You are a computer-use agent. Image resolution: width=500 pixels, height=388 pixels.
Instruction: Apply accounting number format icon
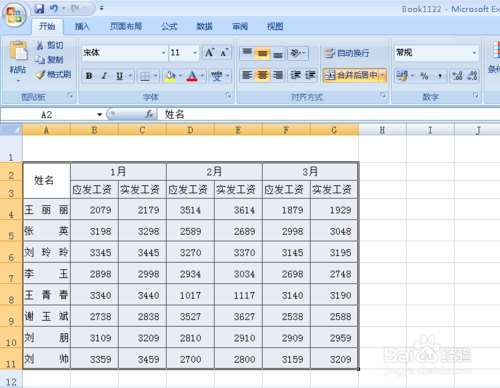(402, 76)
